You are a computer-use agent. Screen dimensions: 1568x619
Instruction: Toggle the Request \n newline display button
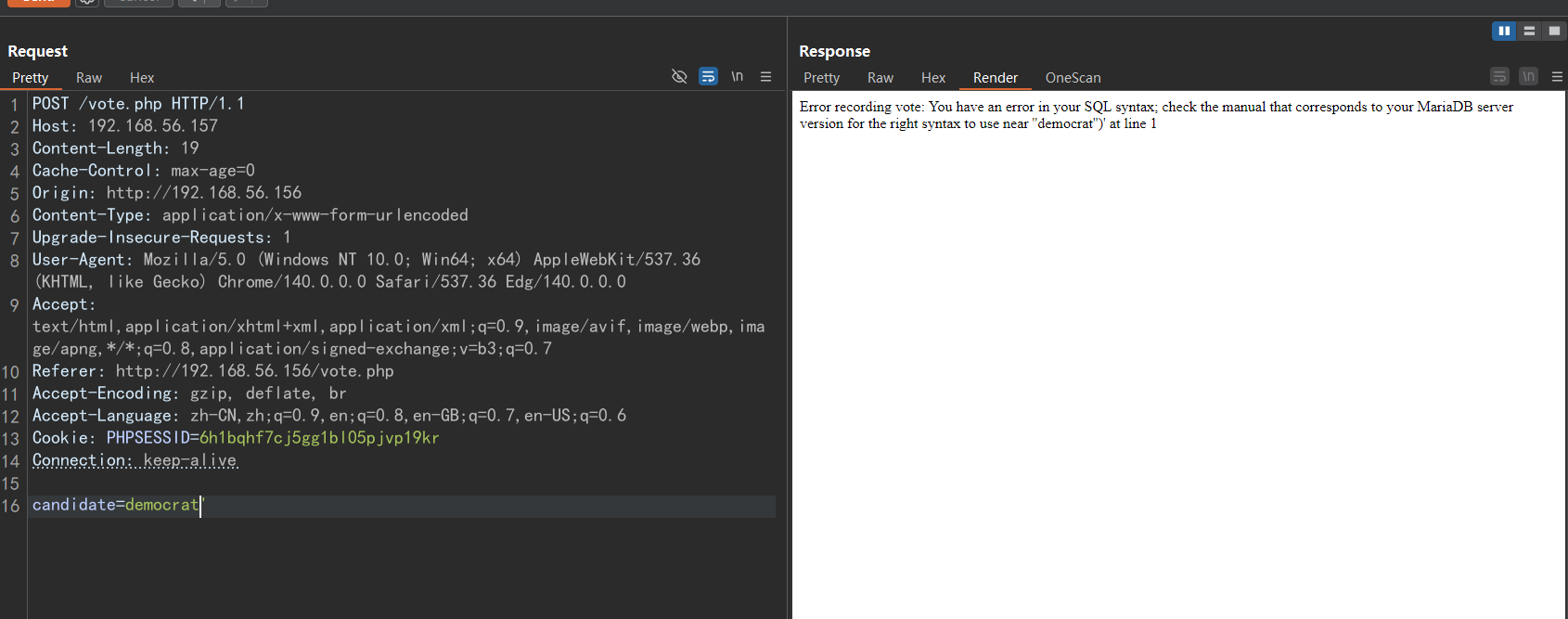click(x=737, y=76)
